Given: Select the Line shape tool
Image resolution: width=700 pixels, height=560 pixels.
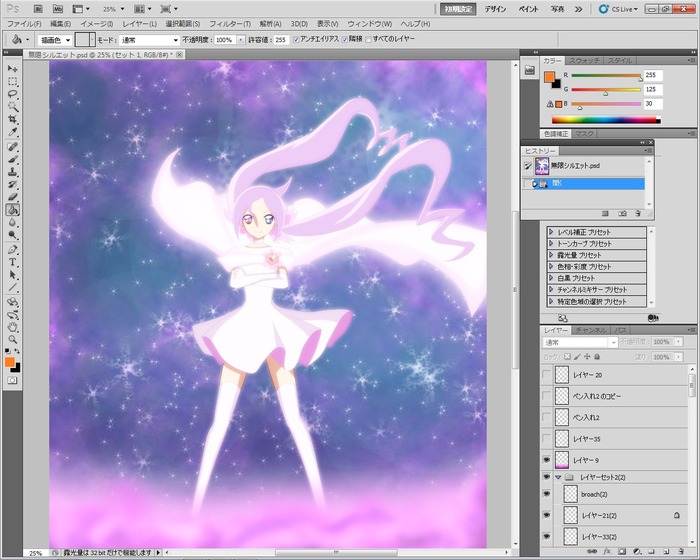Looking at the screenshot, I should point(12,287).
